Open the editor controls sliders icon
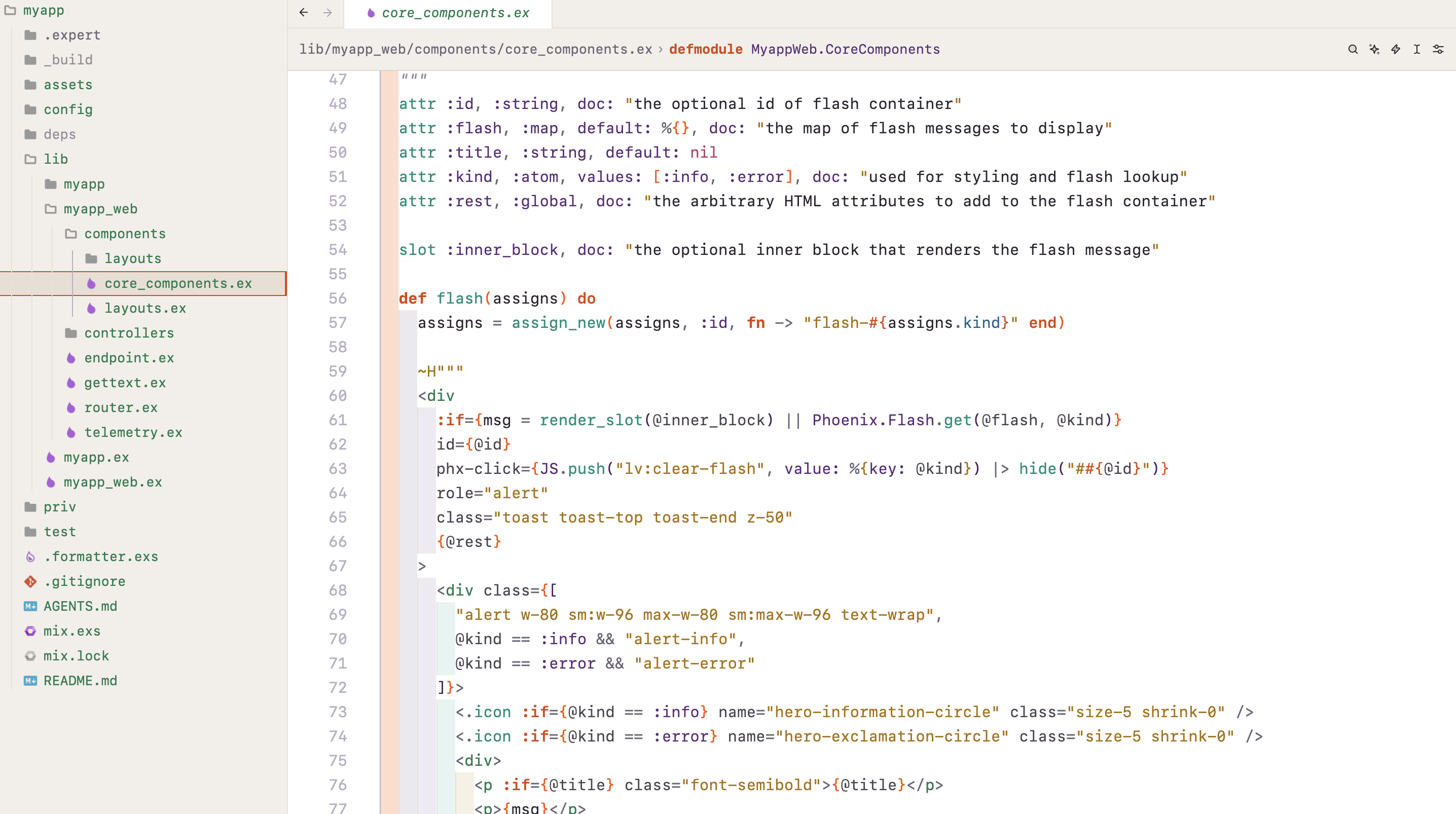Screen dimensions: 1456x814 [1438, 49]
